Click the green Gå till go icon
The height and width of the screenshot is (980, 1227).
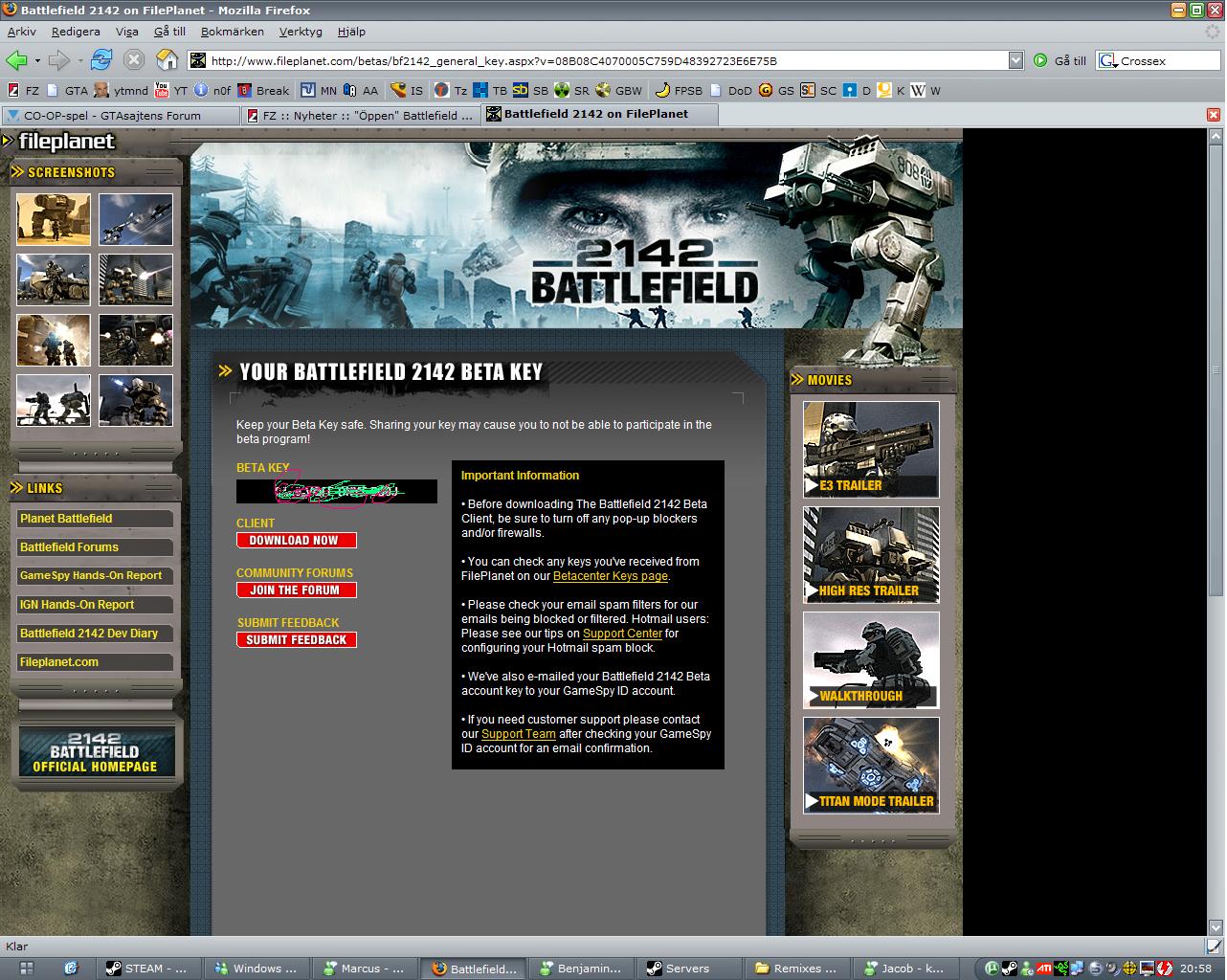[1040, 60]
